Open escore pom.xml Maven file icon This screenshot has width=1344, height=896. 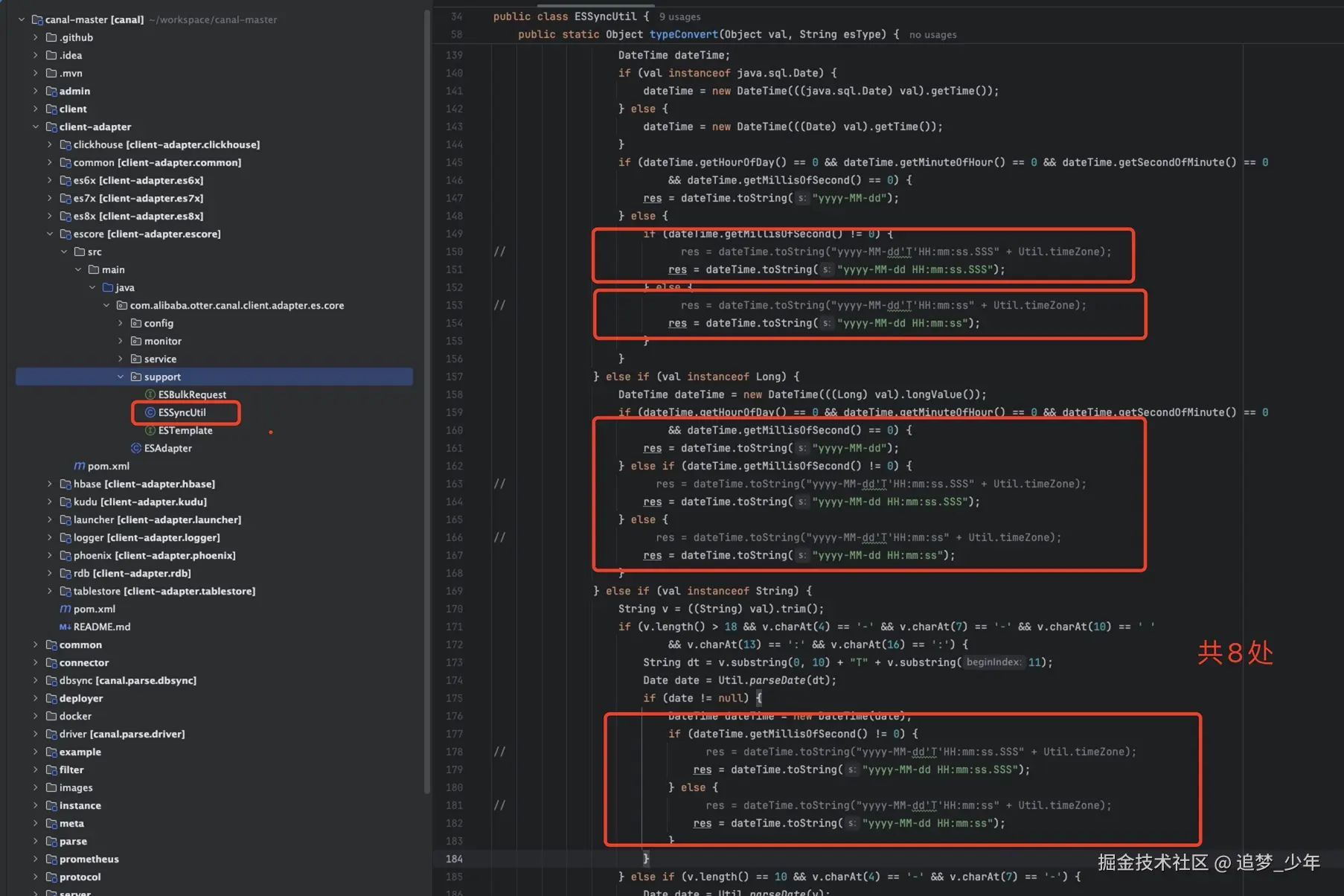(x=79, y=466)
